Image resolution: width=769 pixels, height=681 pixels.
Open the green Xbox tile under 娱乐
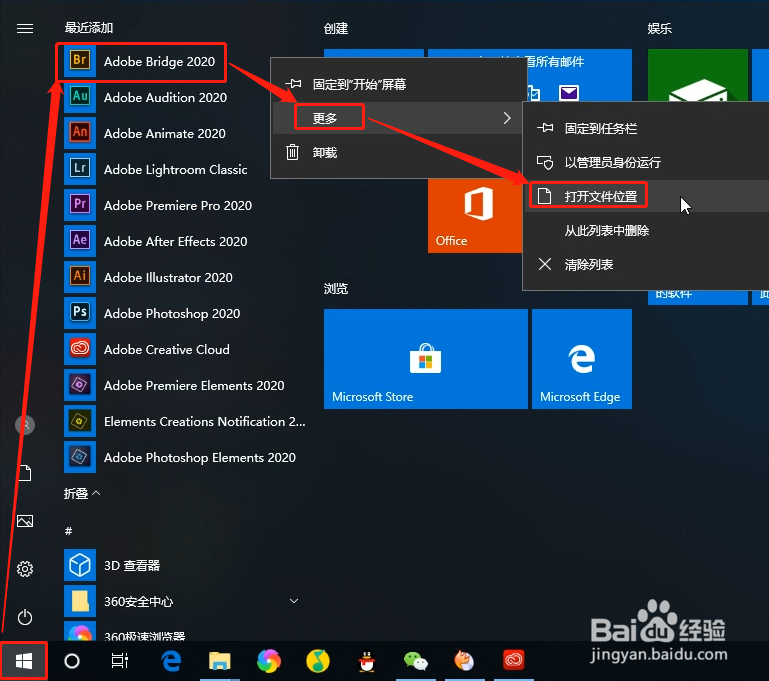697,76
